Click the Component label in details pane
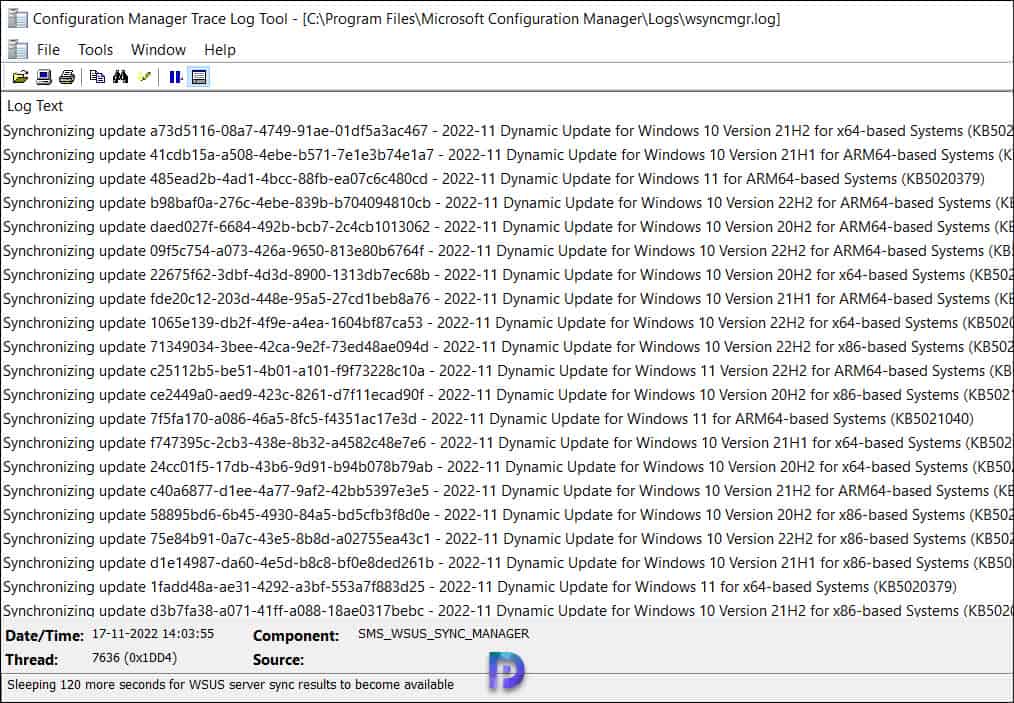The image size is (1014, 703). (x=296, y=636)
